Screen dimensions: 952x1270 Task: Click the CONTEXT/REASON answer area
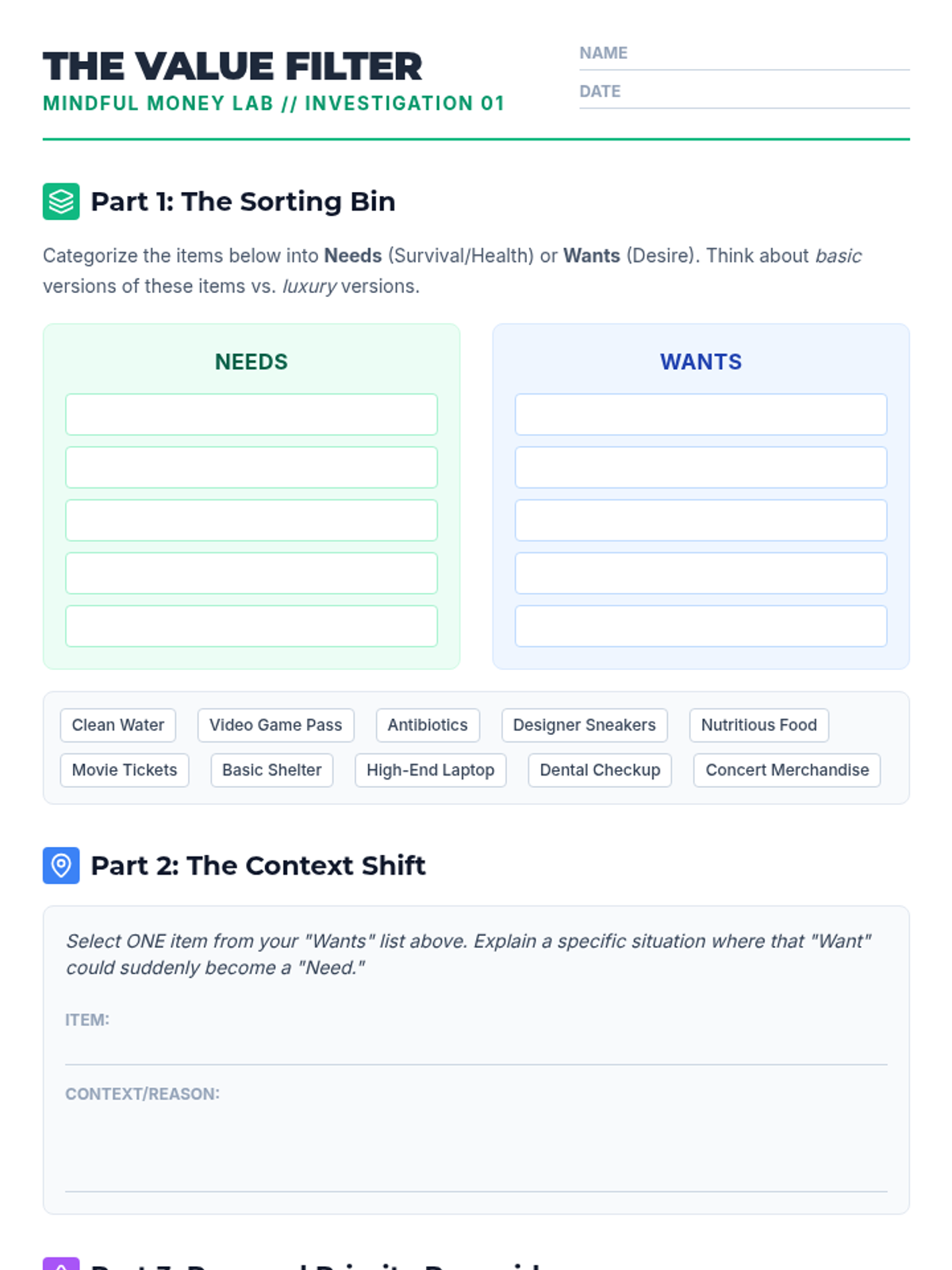point(476,1149)
